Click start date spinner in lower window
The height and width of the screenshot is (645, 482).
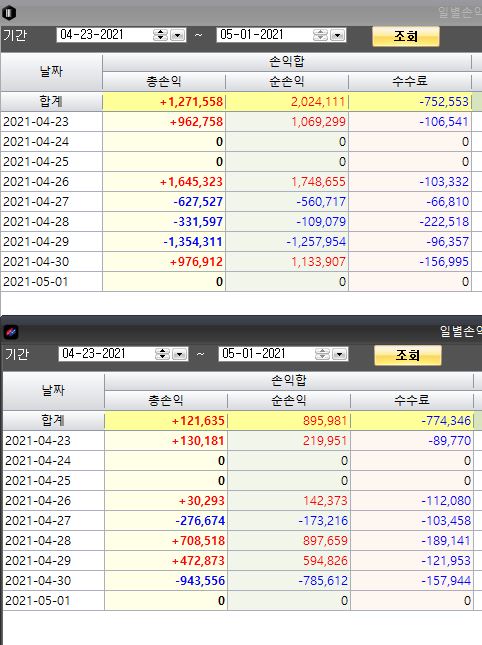coord(162,354)
